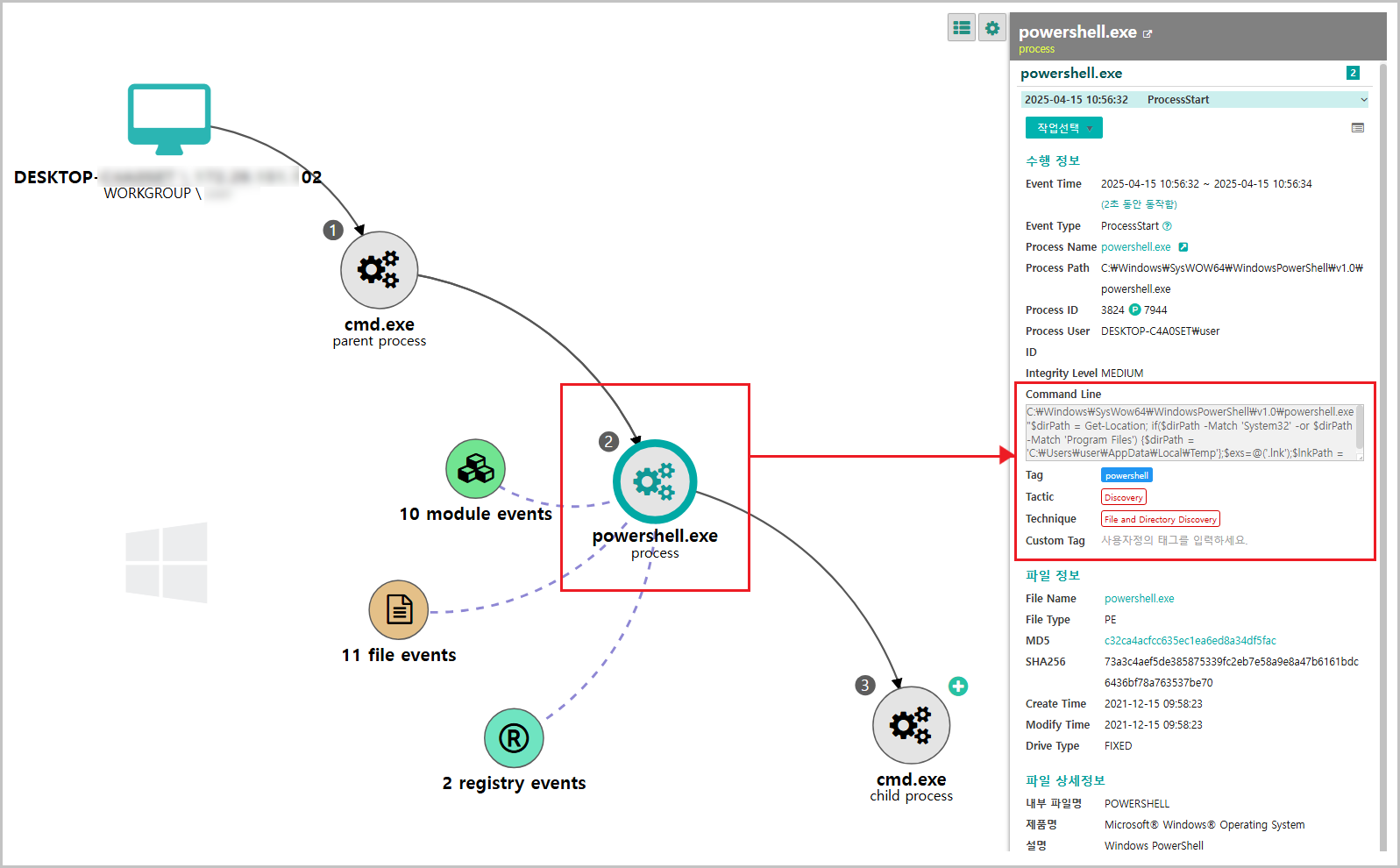Click inside the Command Line text box
The height and width of the screenshot is (868, 1400).
coord(1190,432)
